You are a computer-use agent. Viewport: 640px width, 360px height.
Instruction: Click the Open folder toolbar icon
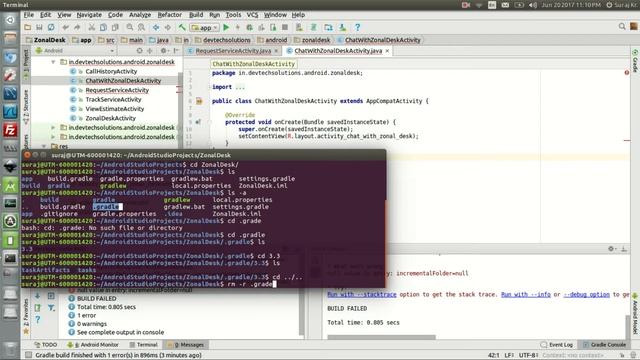point(27,27)
